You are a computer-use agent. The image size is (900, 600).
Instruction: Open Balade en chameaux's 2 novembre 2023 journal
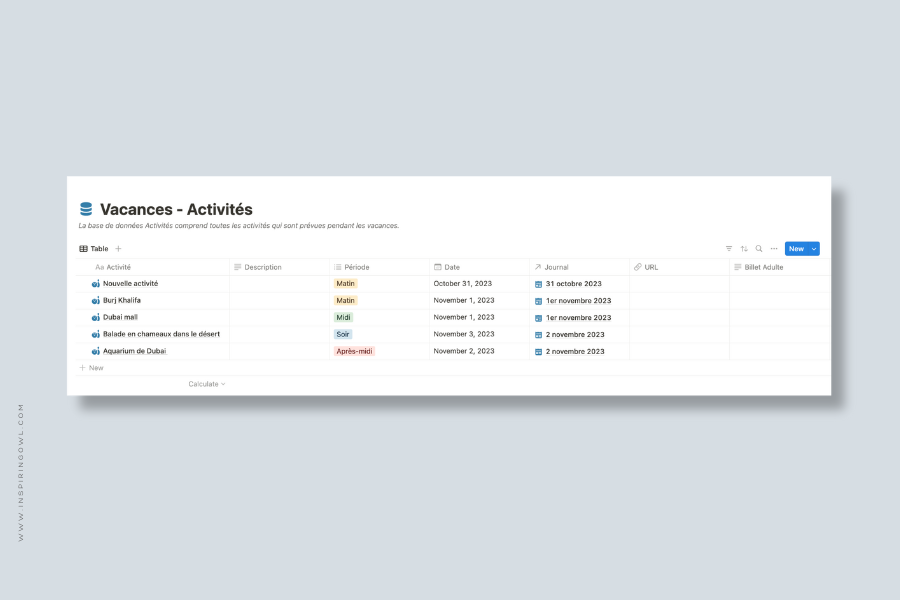pos(575,335)
